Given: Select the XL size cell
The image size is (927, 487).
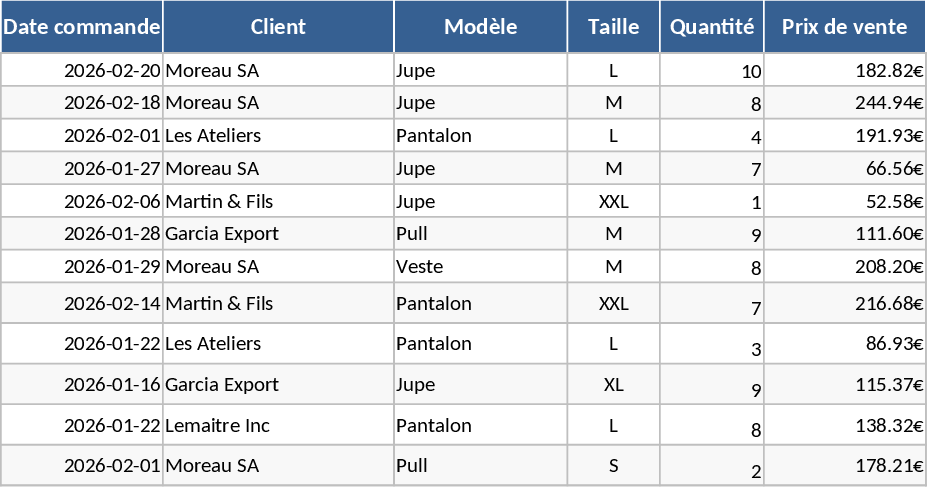Looking at the screenshot, I should click(x=613, y=385).
